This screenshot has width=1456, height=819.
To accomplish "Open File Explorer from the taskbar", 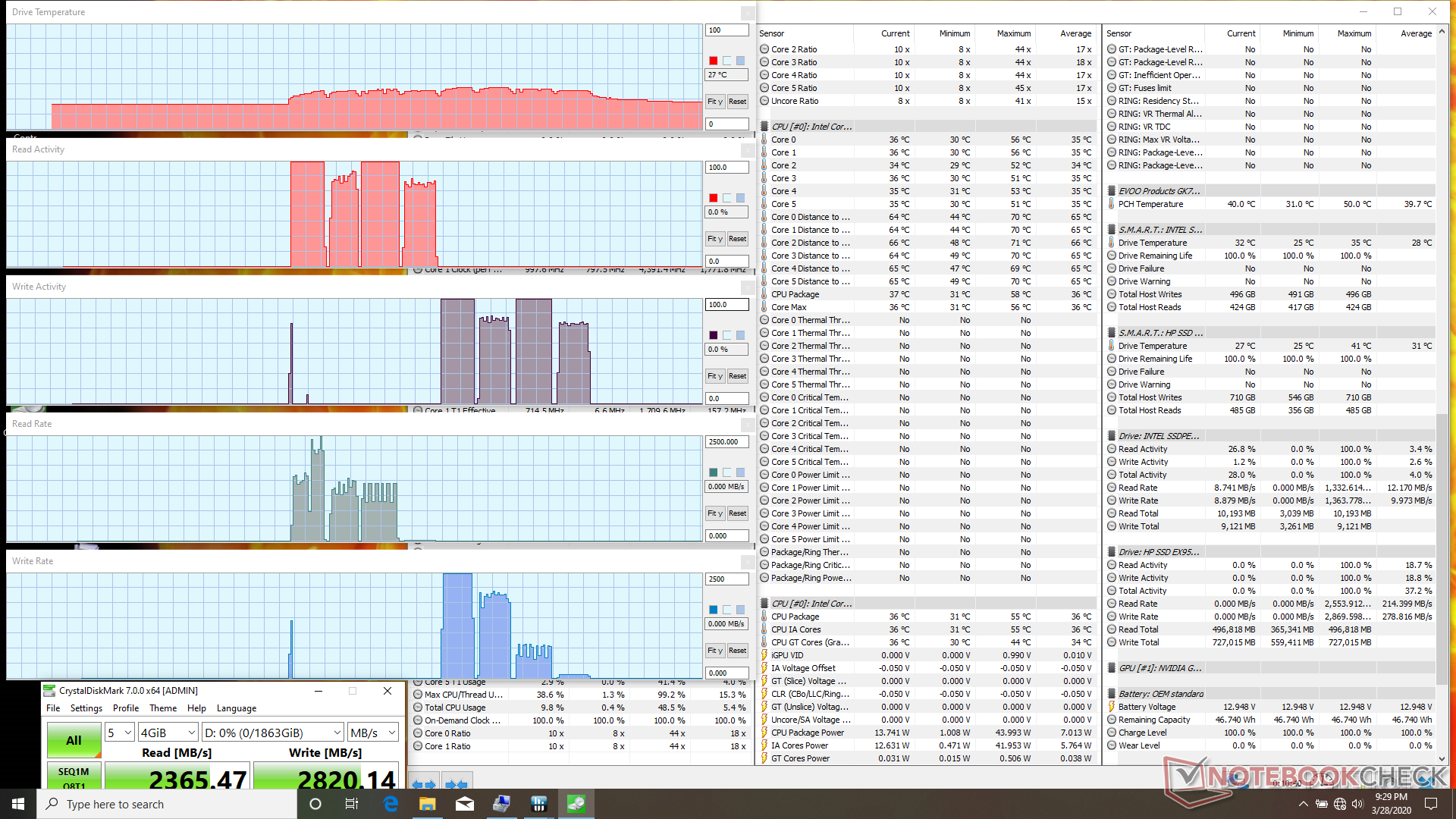I will [x=428, y=804].
